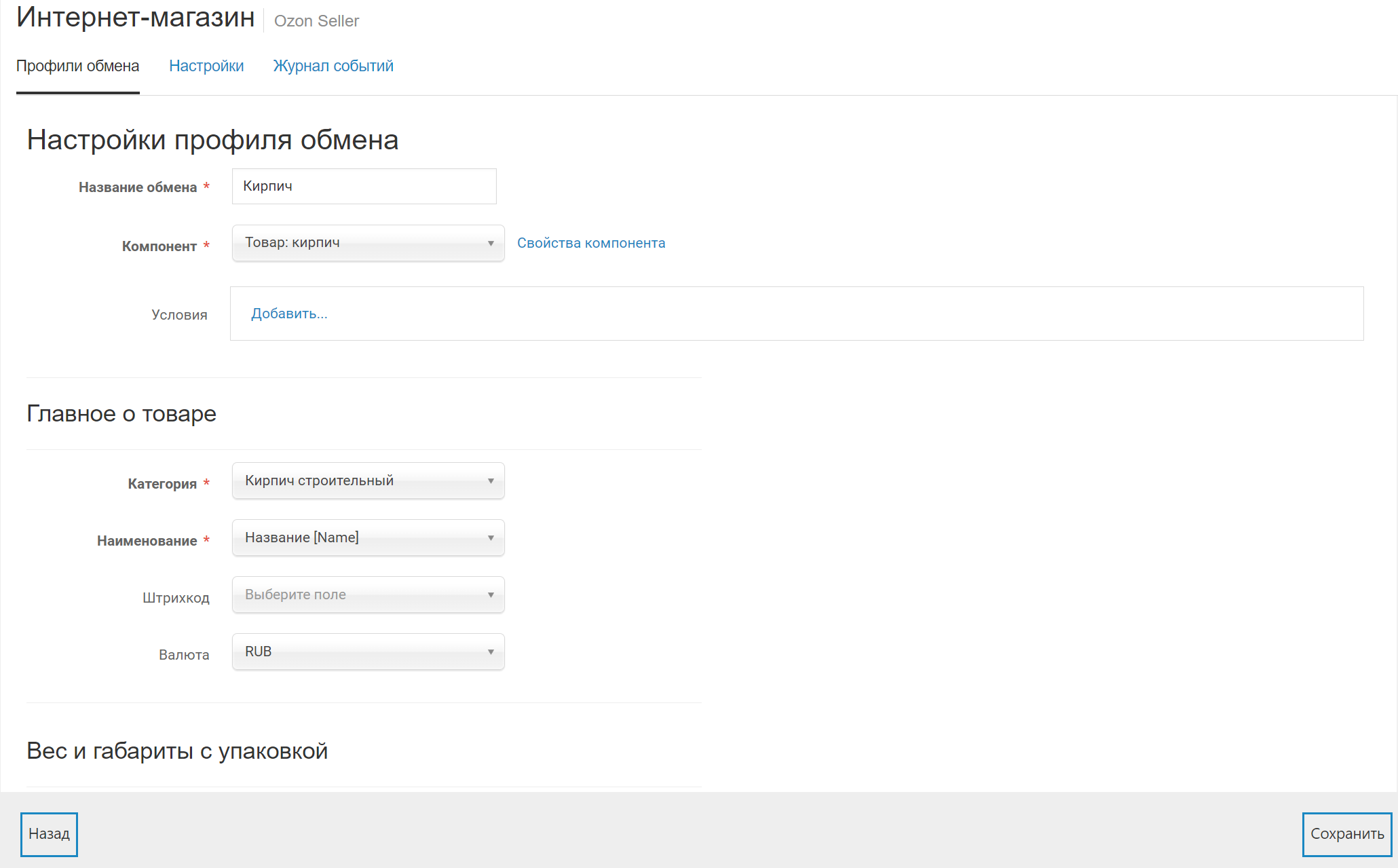This screenshot has height=868, width=1398.
Task: Click the Категория dropdown arrow icon
Action: 491,480
